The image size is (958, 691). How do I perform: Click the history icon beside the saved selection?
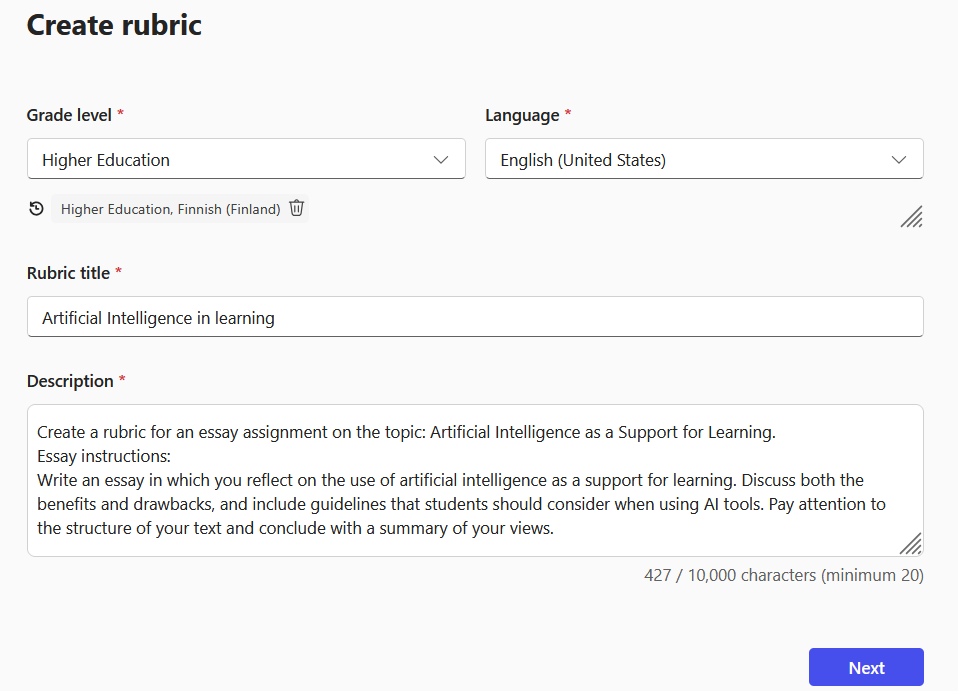click(36, 208)
